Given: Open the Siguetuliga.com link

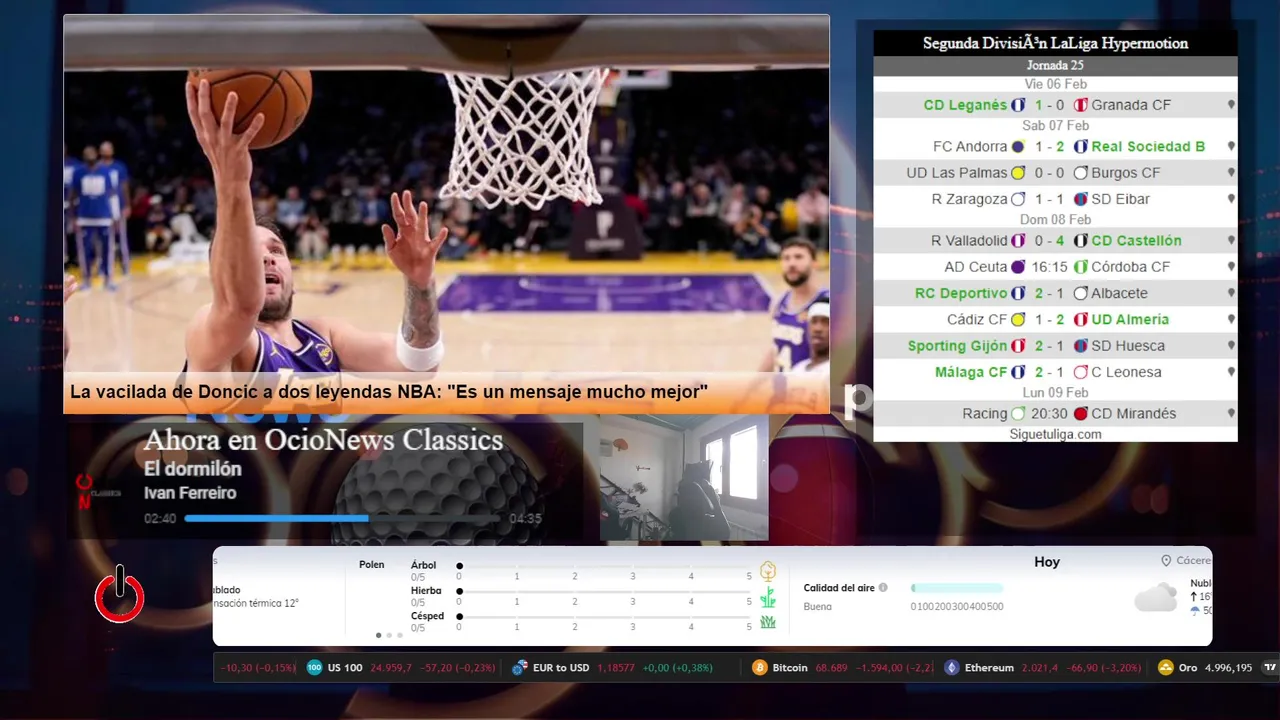Looking at the screenshot, I should pos(1055,434).
